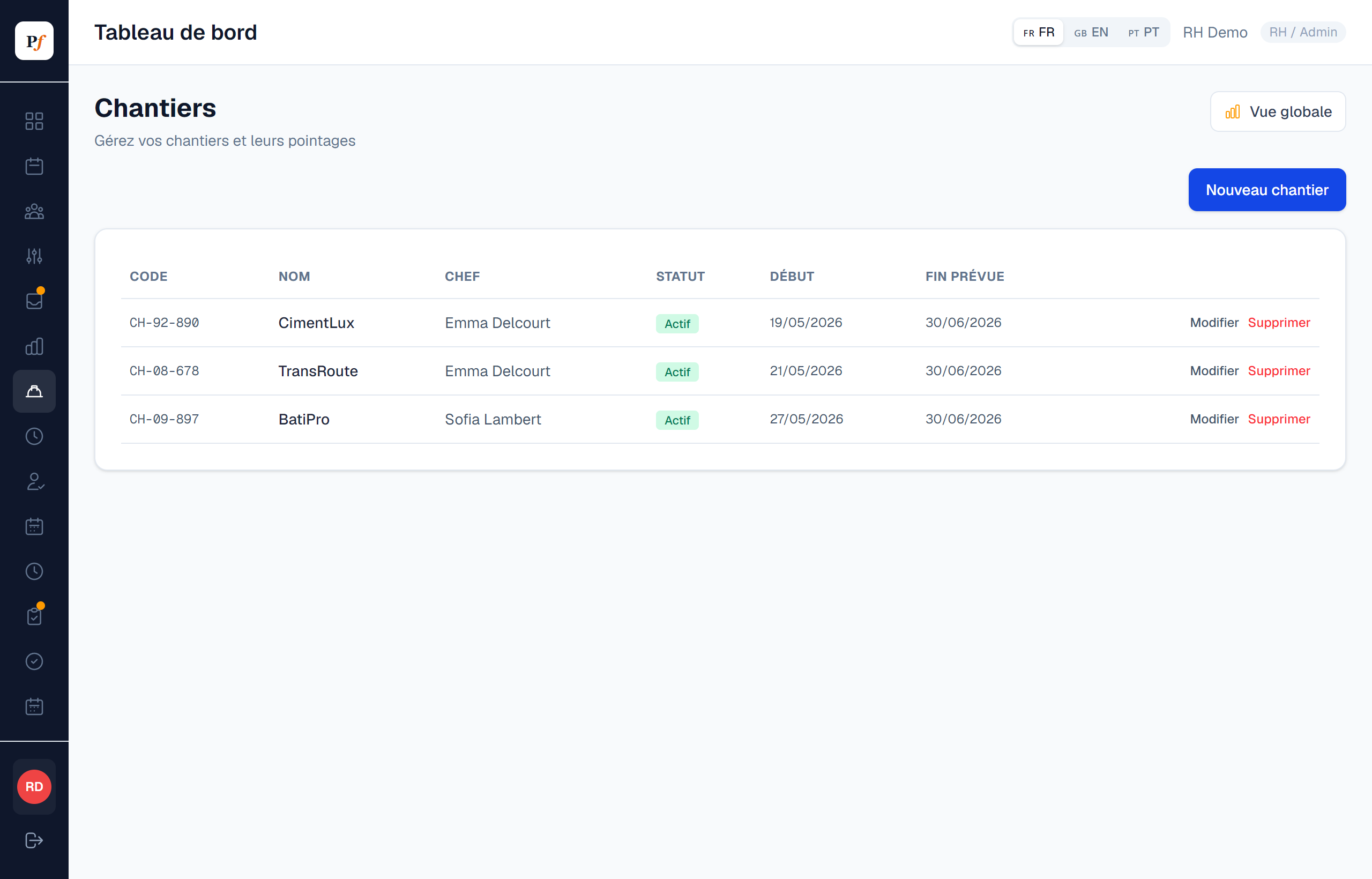
Task: Click the CODE column header
Action: (148, 276)
